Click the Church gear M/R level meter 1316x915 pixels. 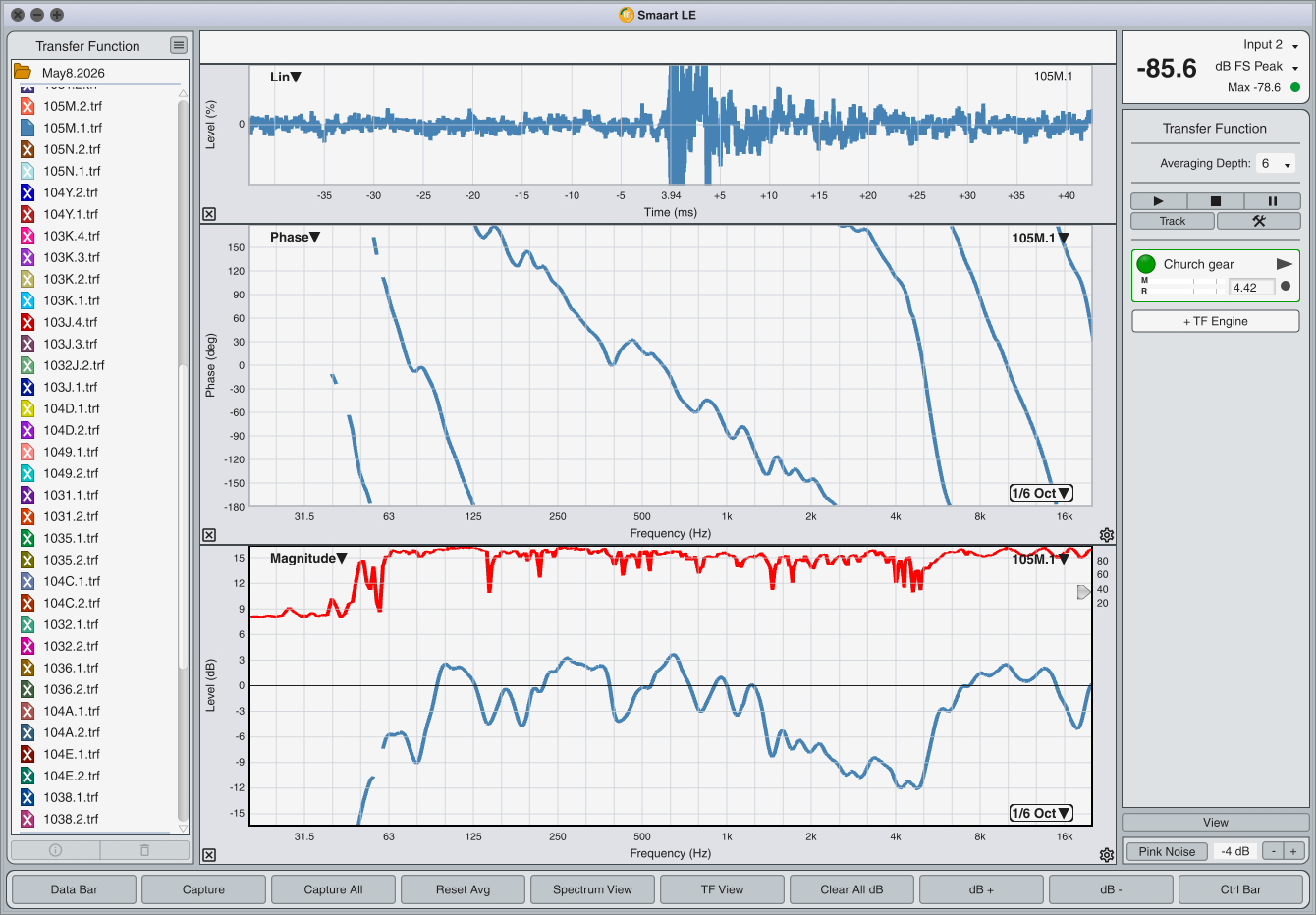click(x=1182, y=286)
